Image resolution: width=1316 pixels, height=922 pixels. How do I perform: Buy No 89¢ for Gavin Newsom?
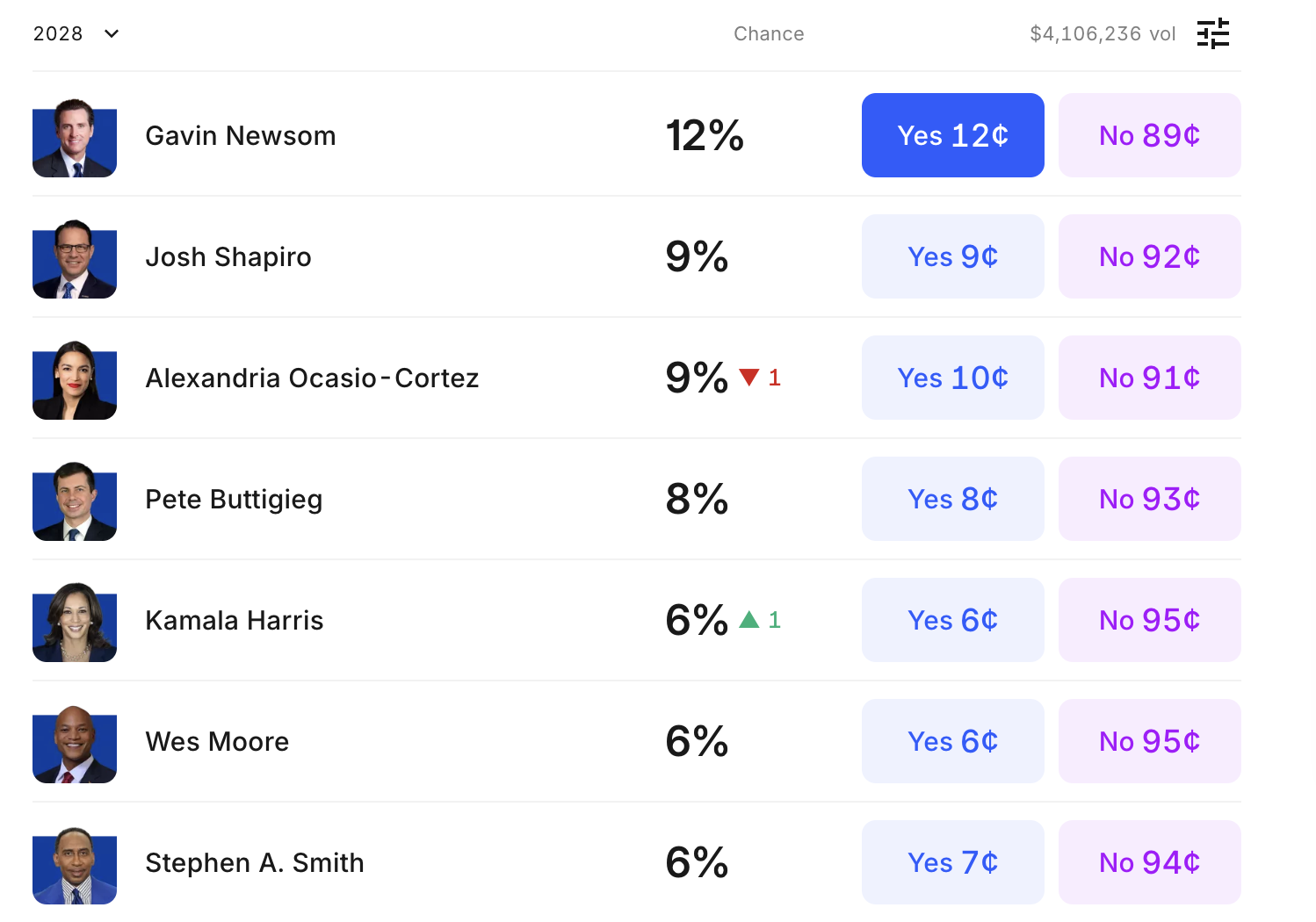tap(1149, 135)
